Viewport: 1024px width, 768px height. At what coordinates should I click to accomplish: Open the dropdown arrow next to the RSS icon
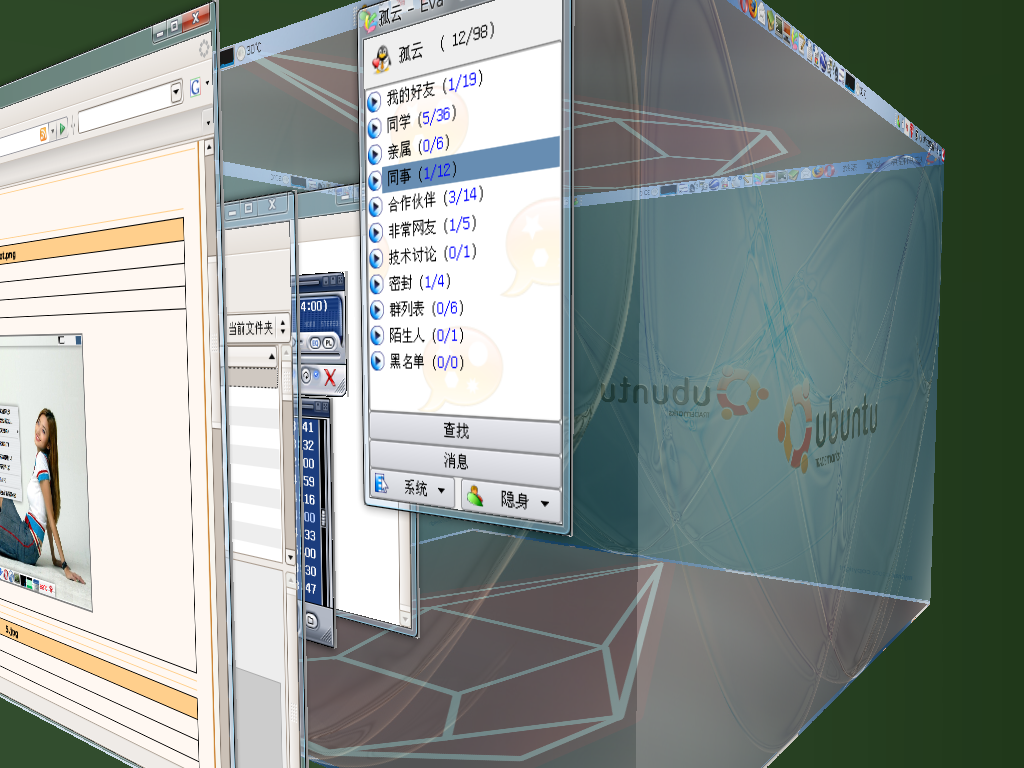click(x=52, y=131)
